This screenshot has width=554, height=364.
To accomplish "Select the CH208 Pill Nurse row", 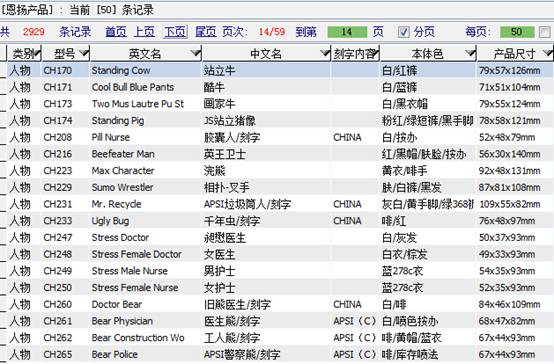I will pos(280,137).
